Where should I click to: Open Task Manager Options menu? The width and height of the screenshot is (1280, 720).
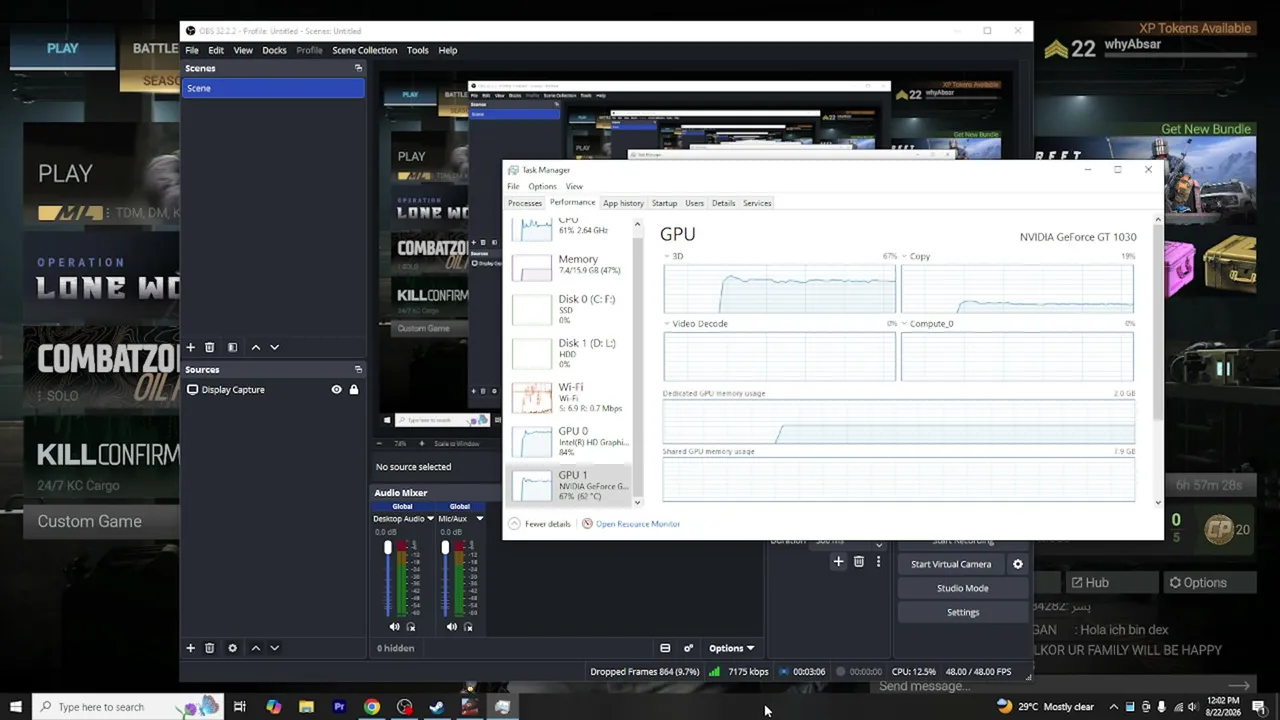point(542,187)
